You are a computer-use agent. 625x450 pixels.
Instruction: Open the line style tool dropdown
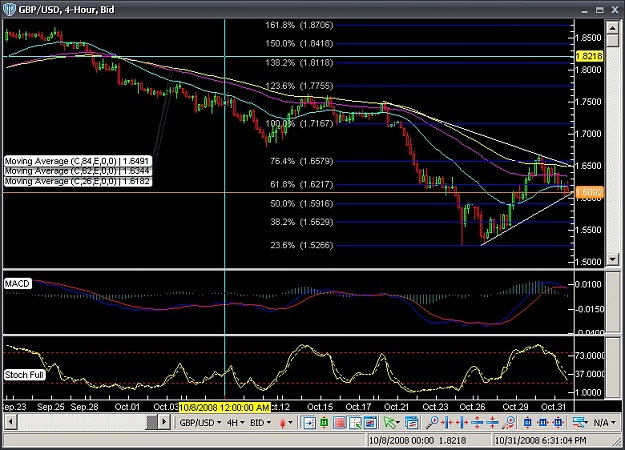580,422
